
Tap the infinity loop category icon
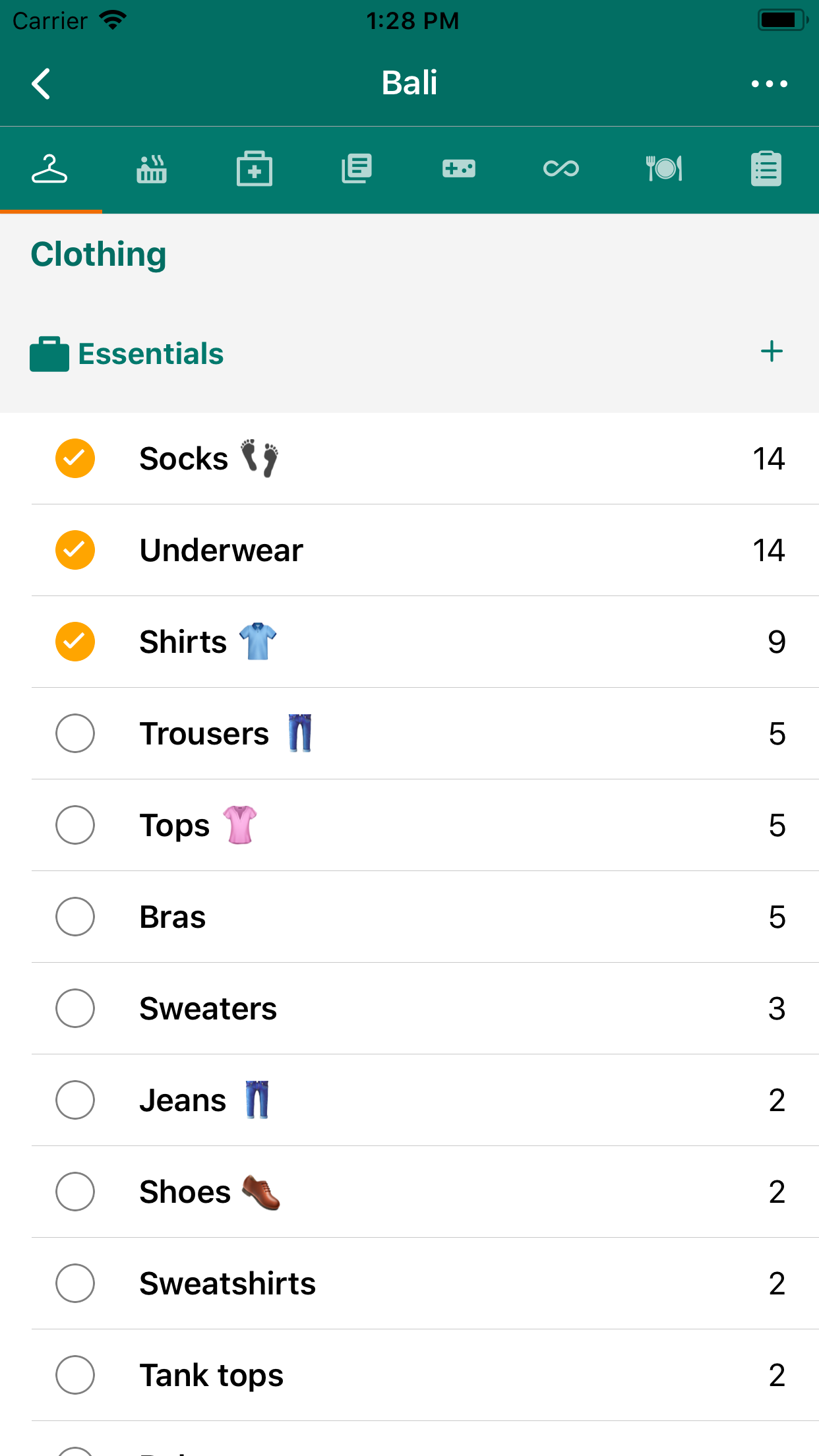pyautogui.click(x=561, y=169)
